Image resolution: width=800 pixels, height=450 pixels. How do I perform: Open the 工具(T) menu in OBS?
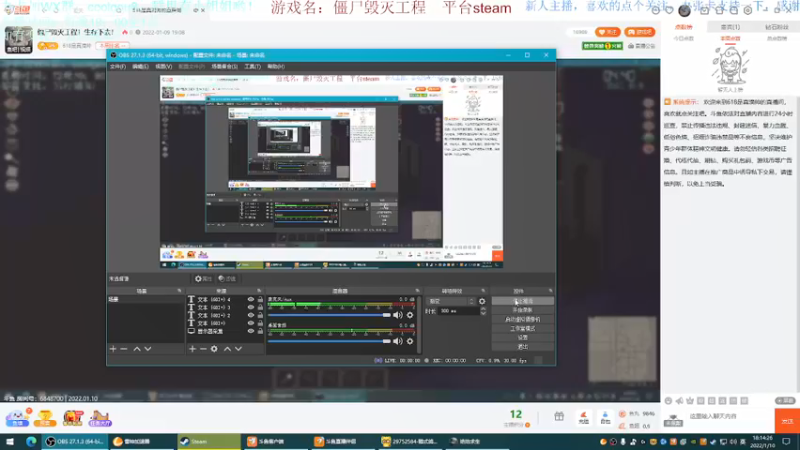[252, 66]
